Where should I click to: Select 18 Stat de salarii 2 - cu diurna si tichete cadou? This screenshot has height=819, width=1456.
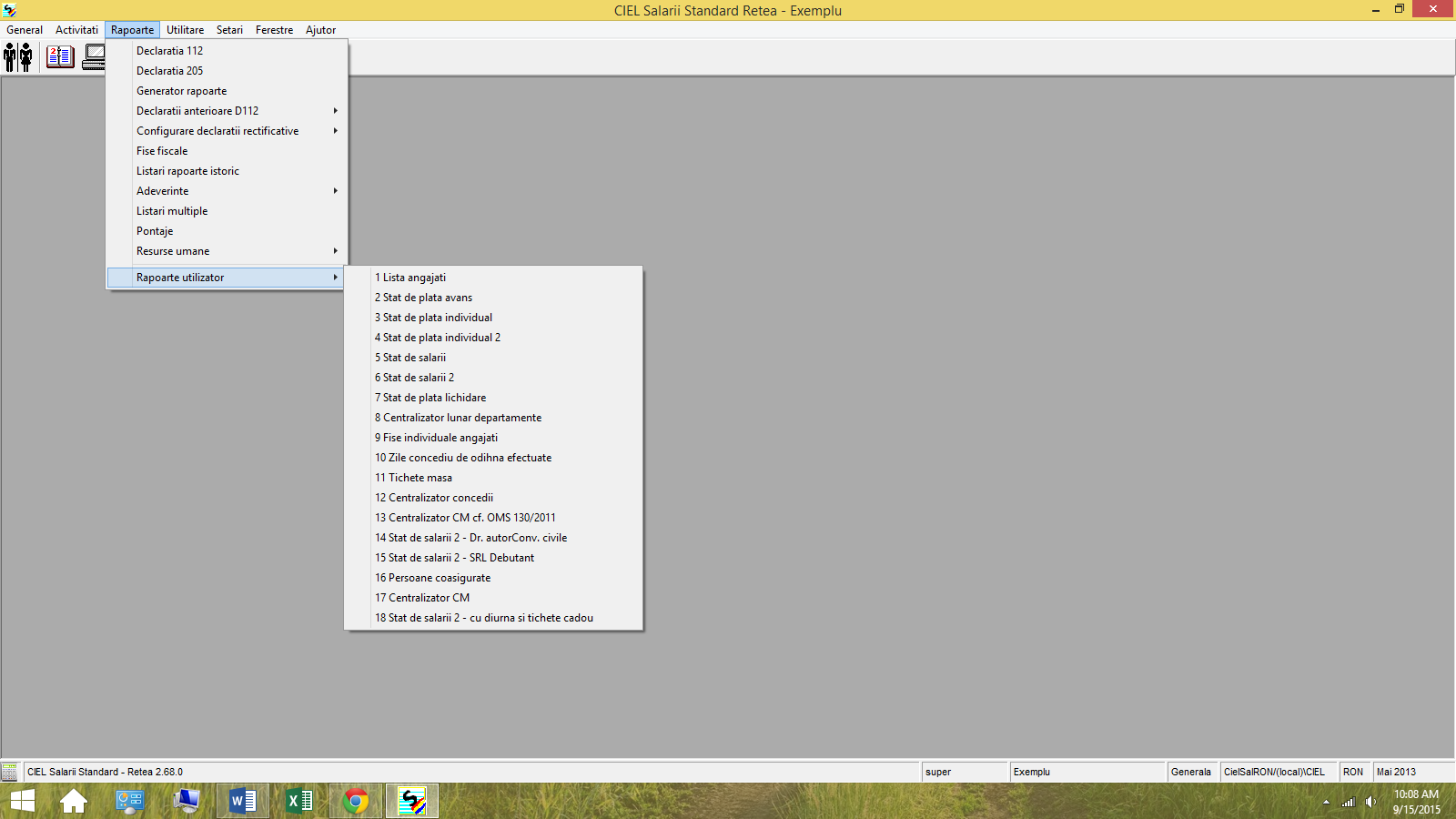click(x=493, y=618)
